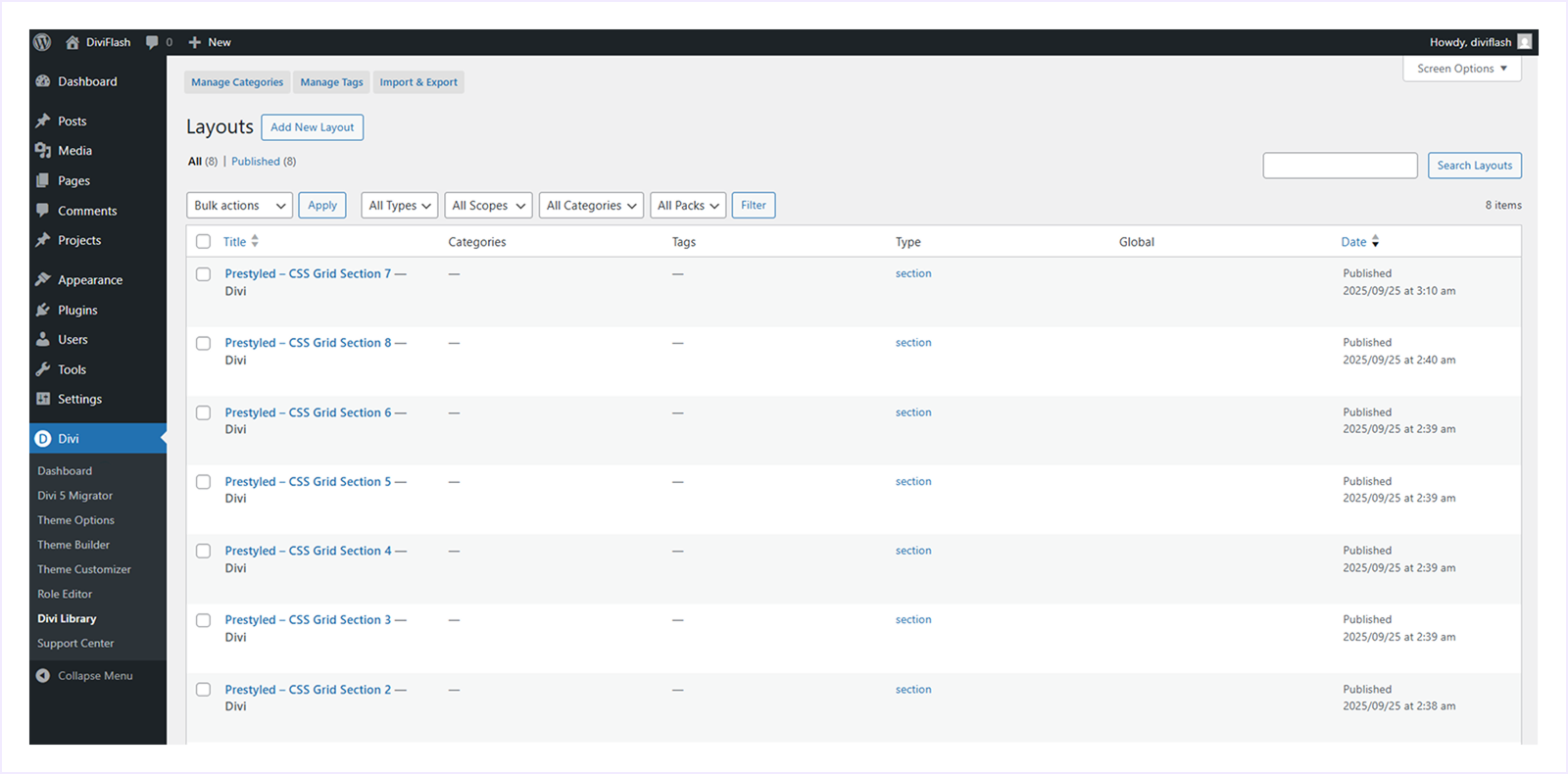Open the Bulk actions dropdown
The width and height of the screenshot is (1568, 774).
click(239, 206)
